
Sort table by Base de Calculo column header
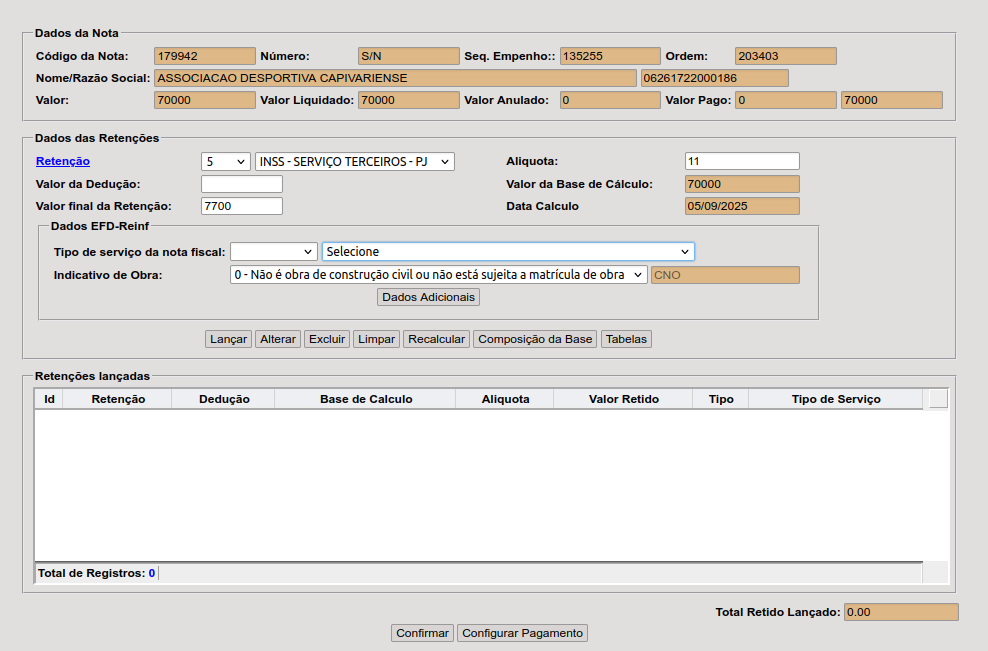[366, 399]
